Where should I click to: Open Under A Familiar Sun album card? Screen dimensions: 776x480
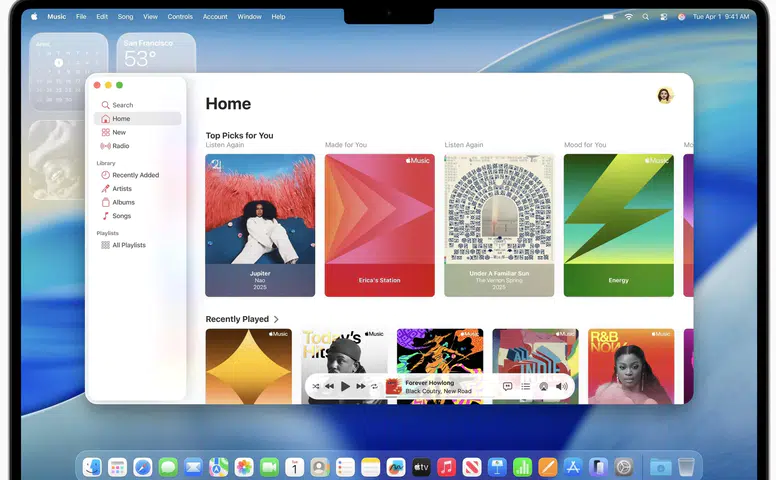tap(499, 226)
